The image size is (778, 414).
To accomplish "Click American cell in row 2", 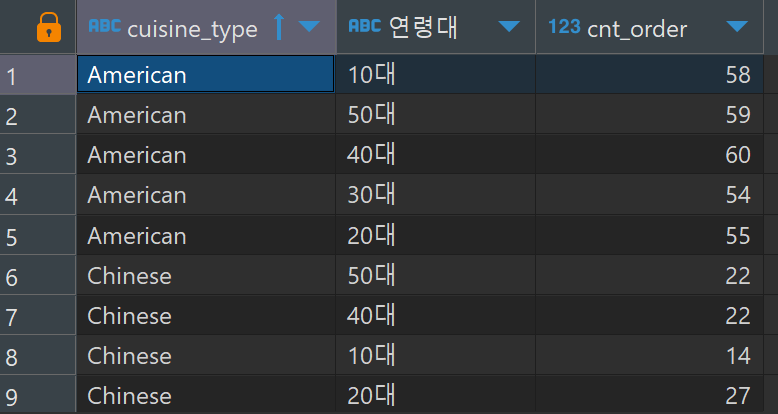I will (206, 115).
